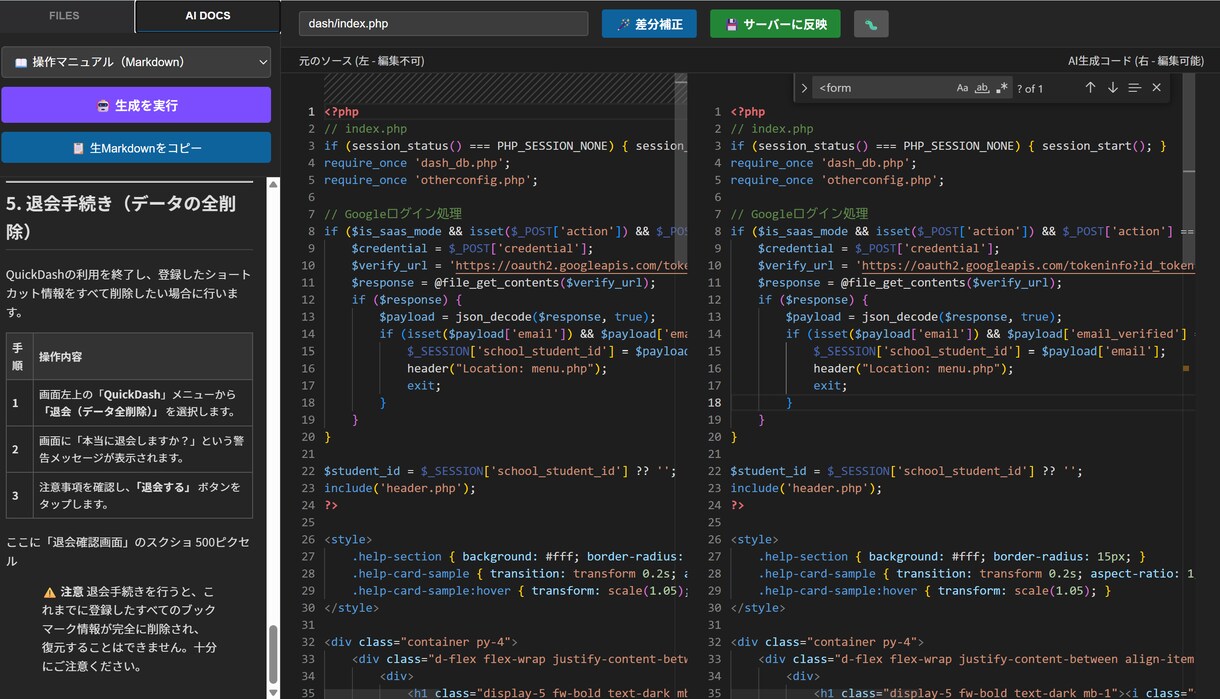Click the '? of 1' match count text

click(1030, 89)
